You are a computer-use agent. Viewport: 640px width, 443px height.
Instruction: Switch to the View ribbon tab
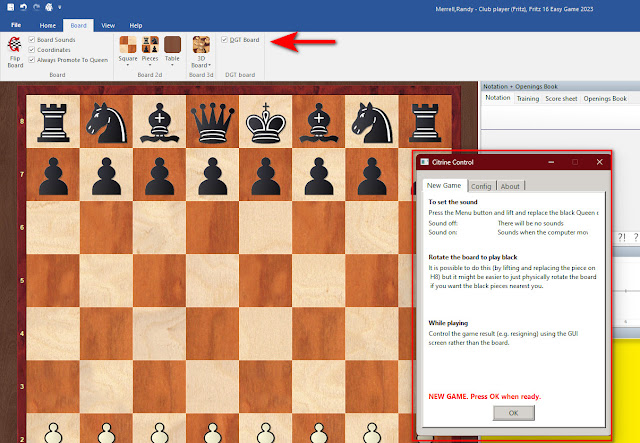[x=108, y=25]
